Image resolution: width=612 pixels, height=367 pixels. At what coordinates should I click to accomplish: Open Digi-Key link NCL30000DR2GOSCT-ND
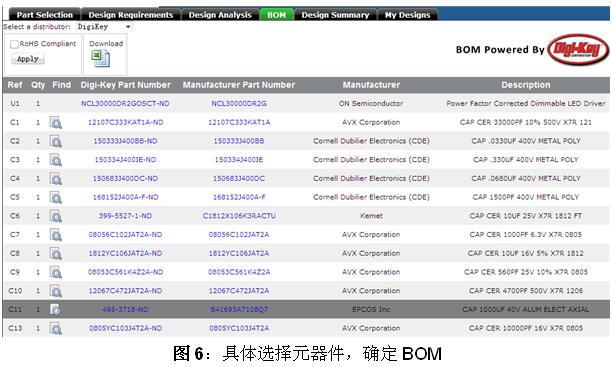[125, 103]
